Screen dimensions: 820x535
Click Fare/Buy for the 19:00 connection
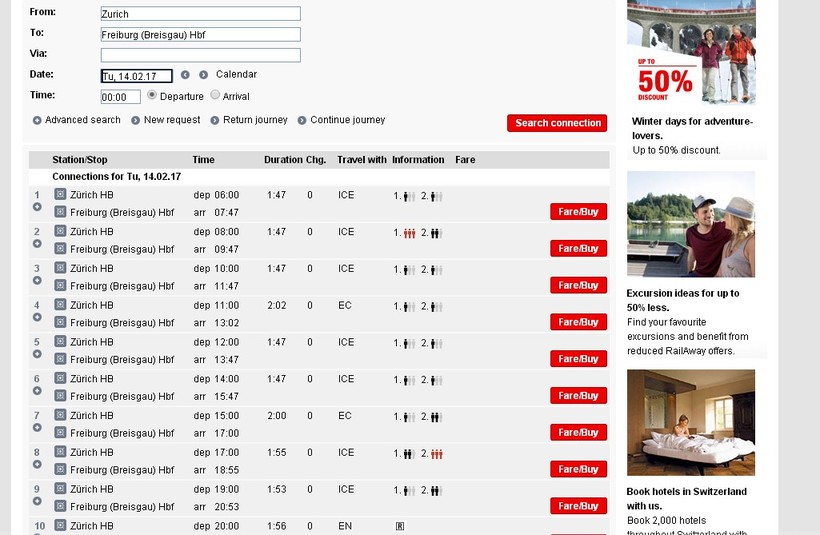(x=578, y=506)
